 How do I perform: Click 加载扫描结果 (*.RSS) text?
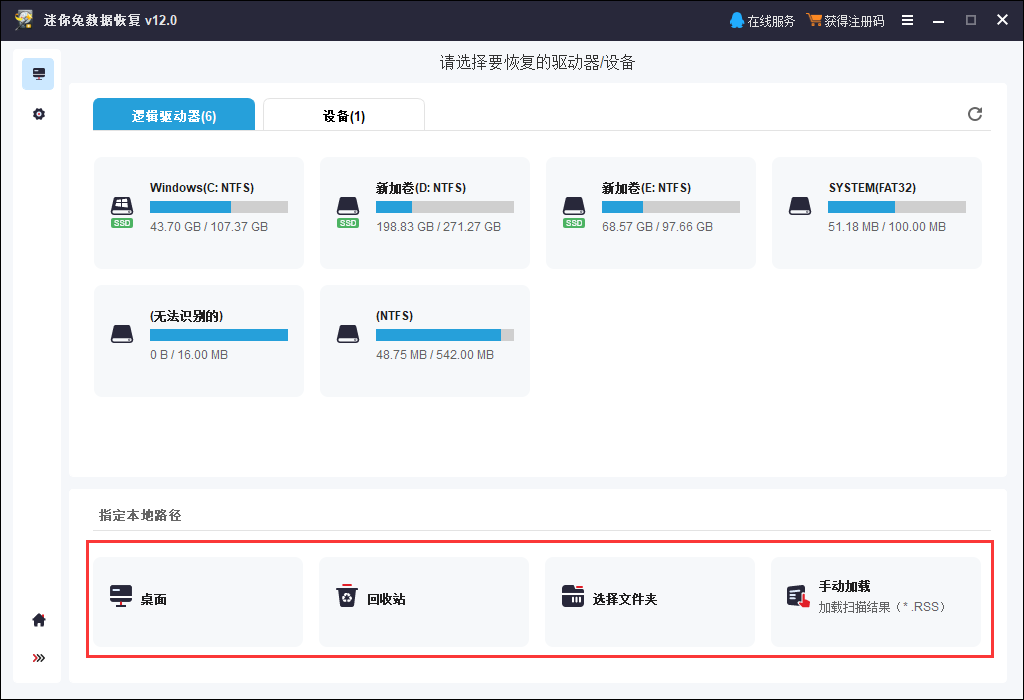point(882,607)
